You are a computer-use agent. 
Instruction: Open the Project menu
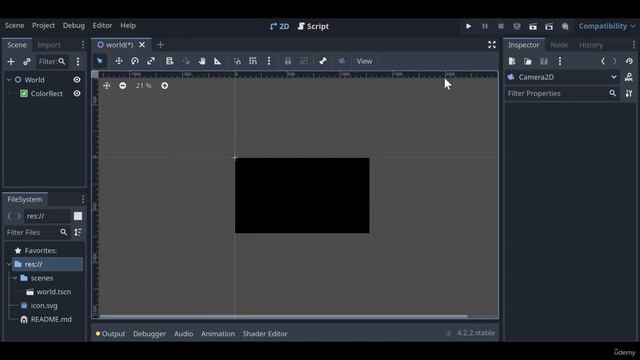[43, 25]
